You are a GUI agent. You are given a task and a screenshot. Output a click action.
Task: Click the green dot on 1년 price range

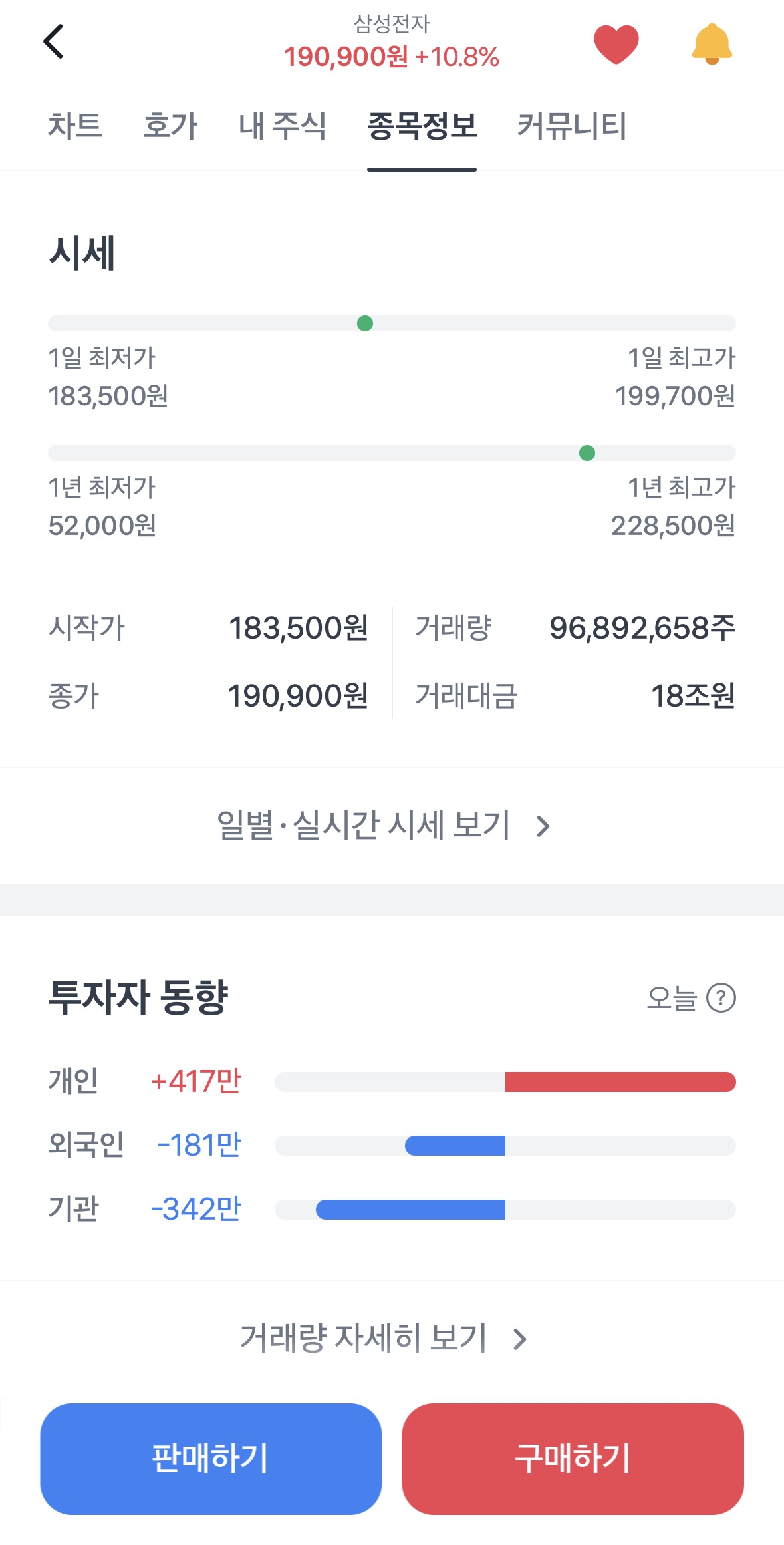pyautogui.click(x=587, y=453)
